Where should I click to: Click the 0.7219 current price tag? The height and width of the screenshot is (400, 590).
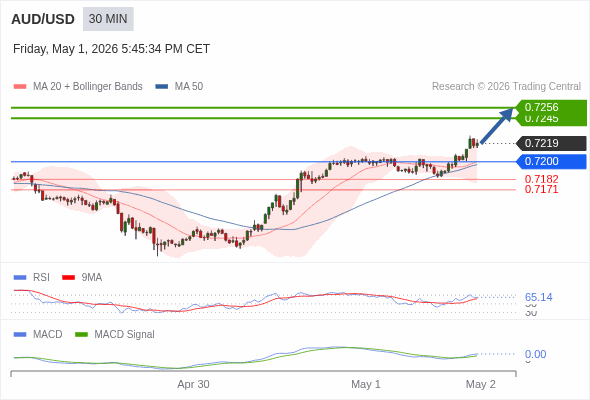[x=551, y=143]
